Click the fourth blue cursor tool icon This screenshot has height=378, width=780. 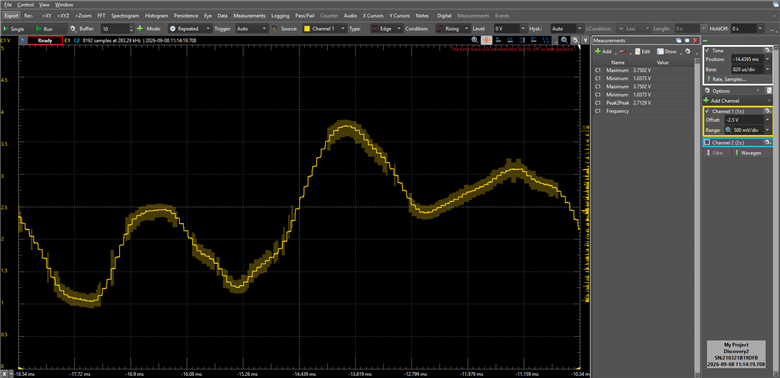coord(534,40)
